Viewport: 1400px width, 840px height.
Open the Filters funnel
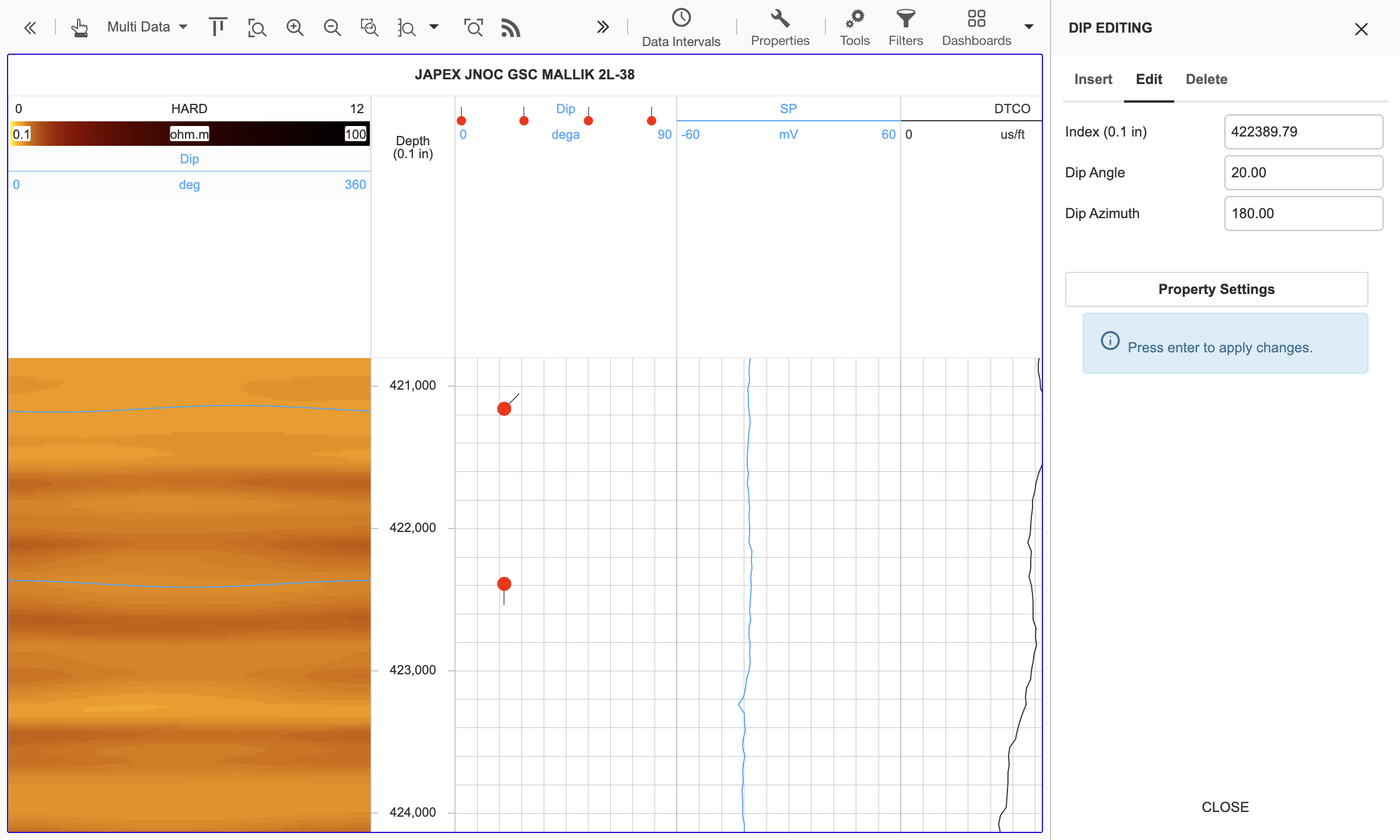pos(906,27)
